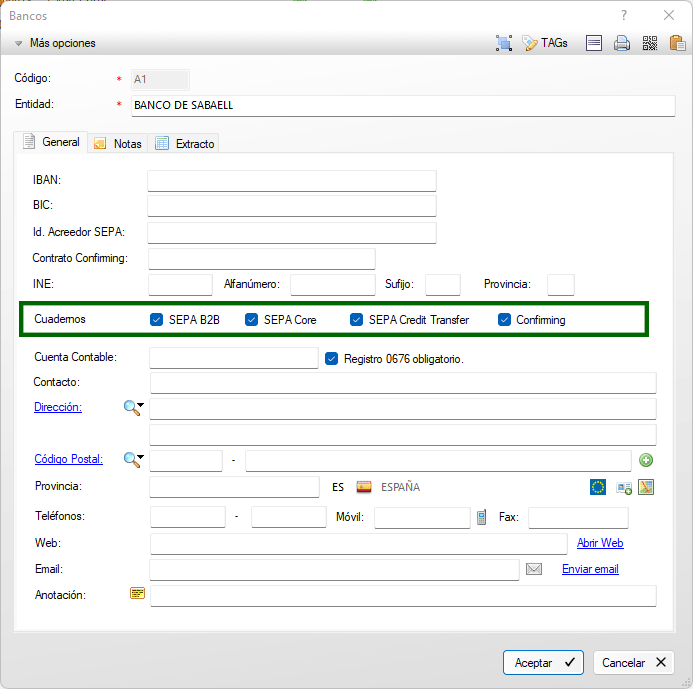The image size is (693, 689).
Task: Expand the Más opciones section
Action: click(x=19, y=43)
